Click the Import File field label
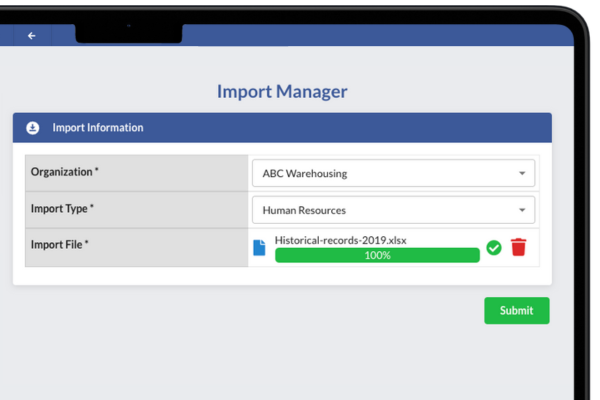 (60, 244)
